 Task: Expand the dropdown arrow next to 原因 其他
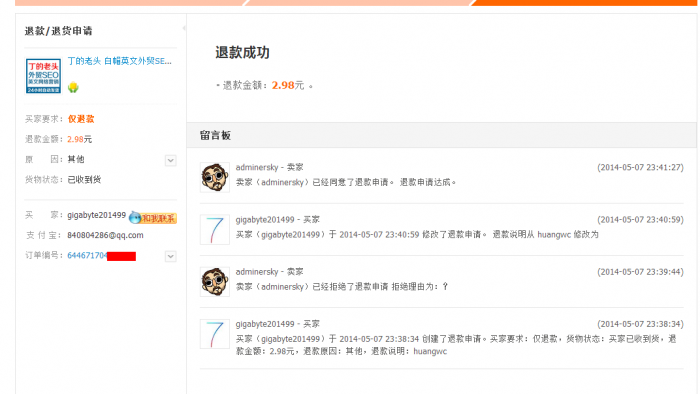point(171,161)
